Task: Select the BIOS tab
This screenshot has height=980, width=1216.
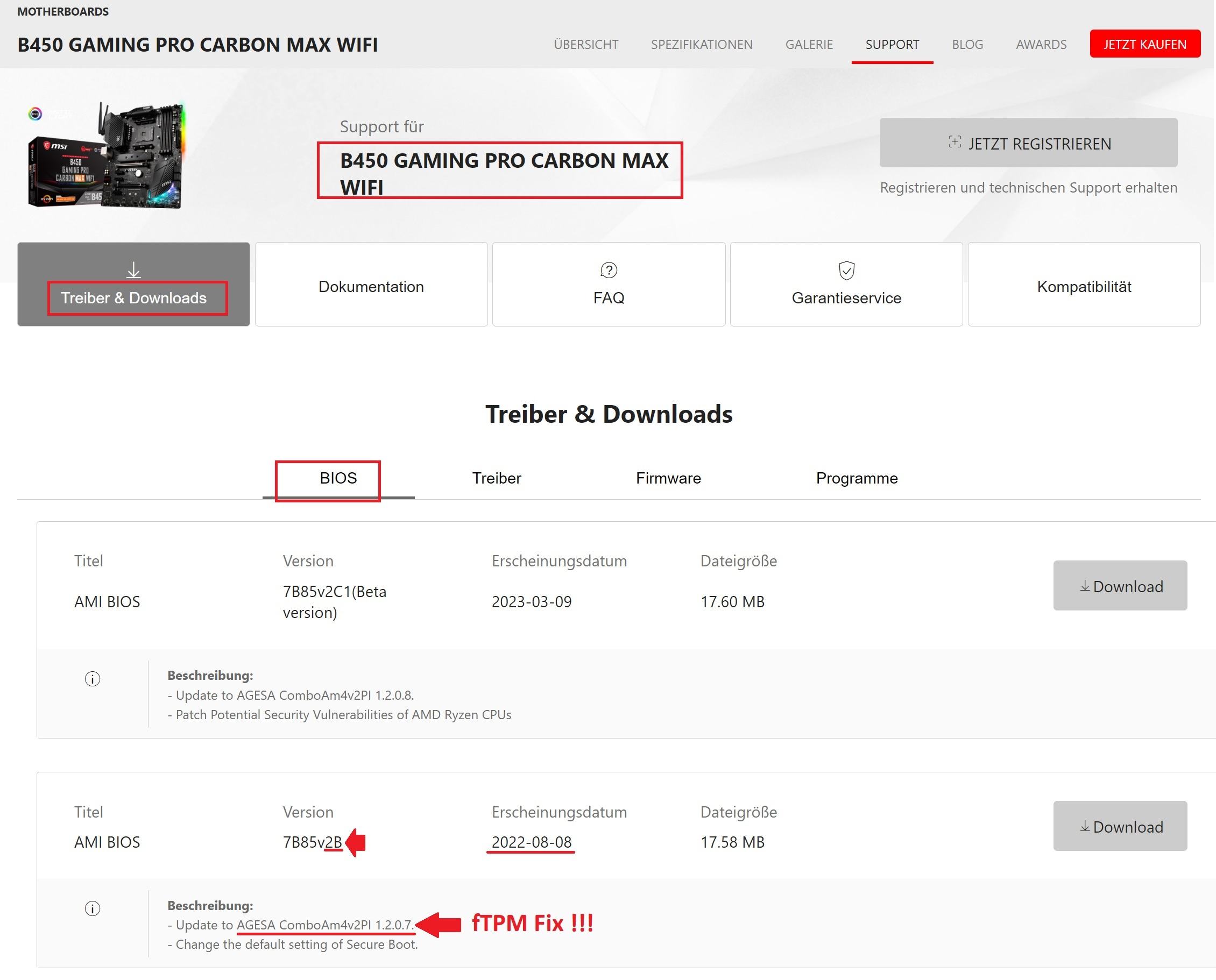Action: 338,478
